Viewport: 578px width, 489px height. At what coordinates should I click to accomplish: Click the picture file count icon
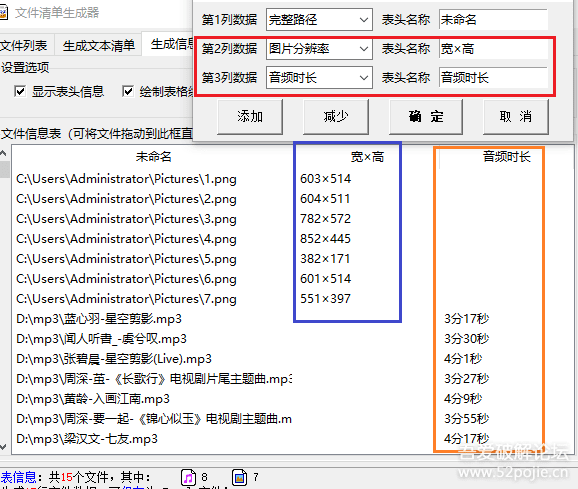[239, 478]
